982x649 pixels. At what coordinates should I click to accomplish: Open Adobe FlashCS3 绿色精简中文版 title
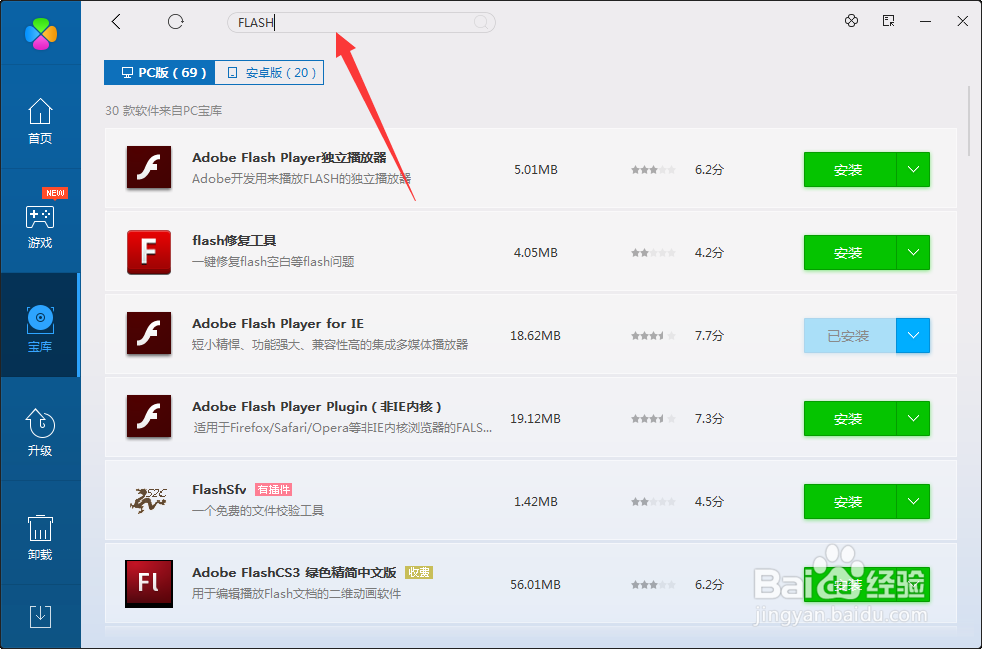[x=294, y=573]
